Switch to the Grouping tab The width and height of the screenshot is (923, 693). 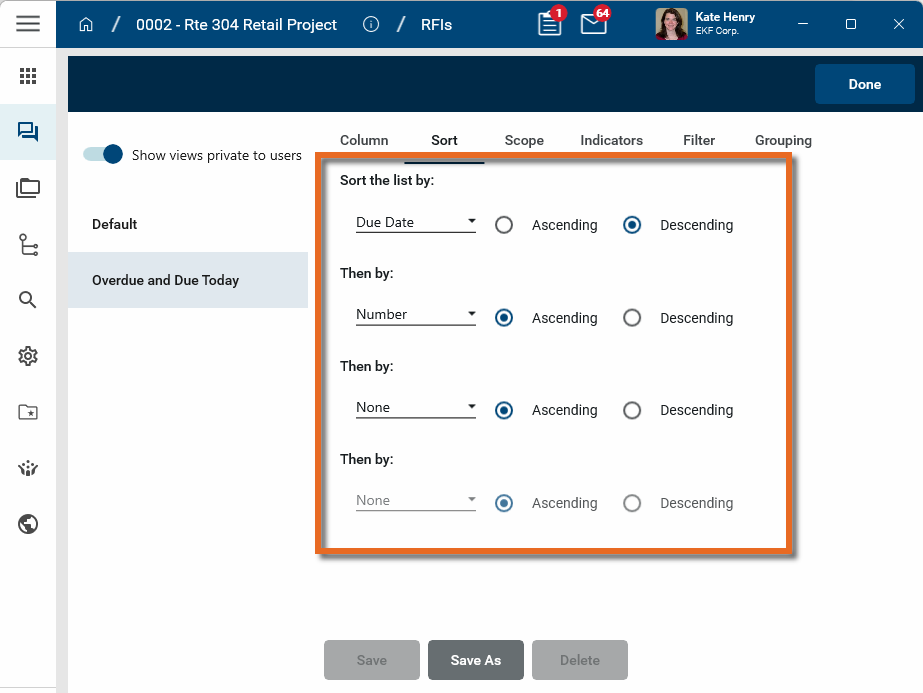[x=783, y=140]
